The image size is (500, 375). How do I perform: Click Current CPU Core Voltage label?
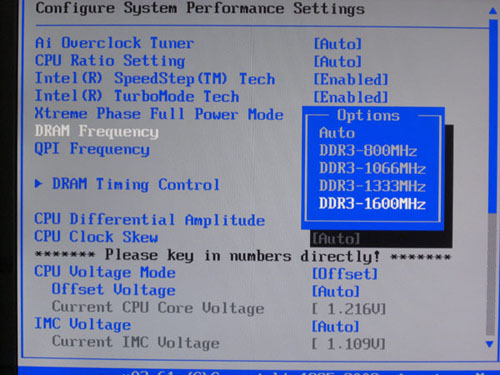pos(158,307)
